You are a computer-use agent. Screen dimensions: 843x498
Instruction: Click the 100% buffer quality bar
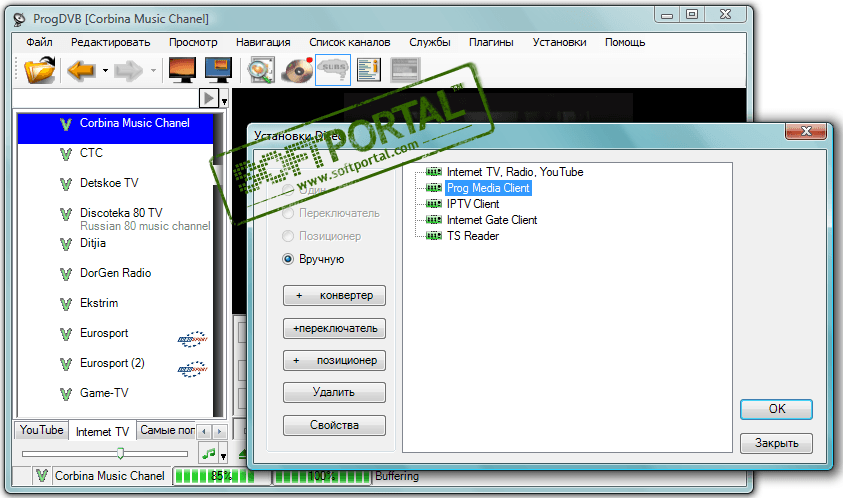[322, 476]
